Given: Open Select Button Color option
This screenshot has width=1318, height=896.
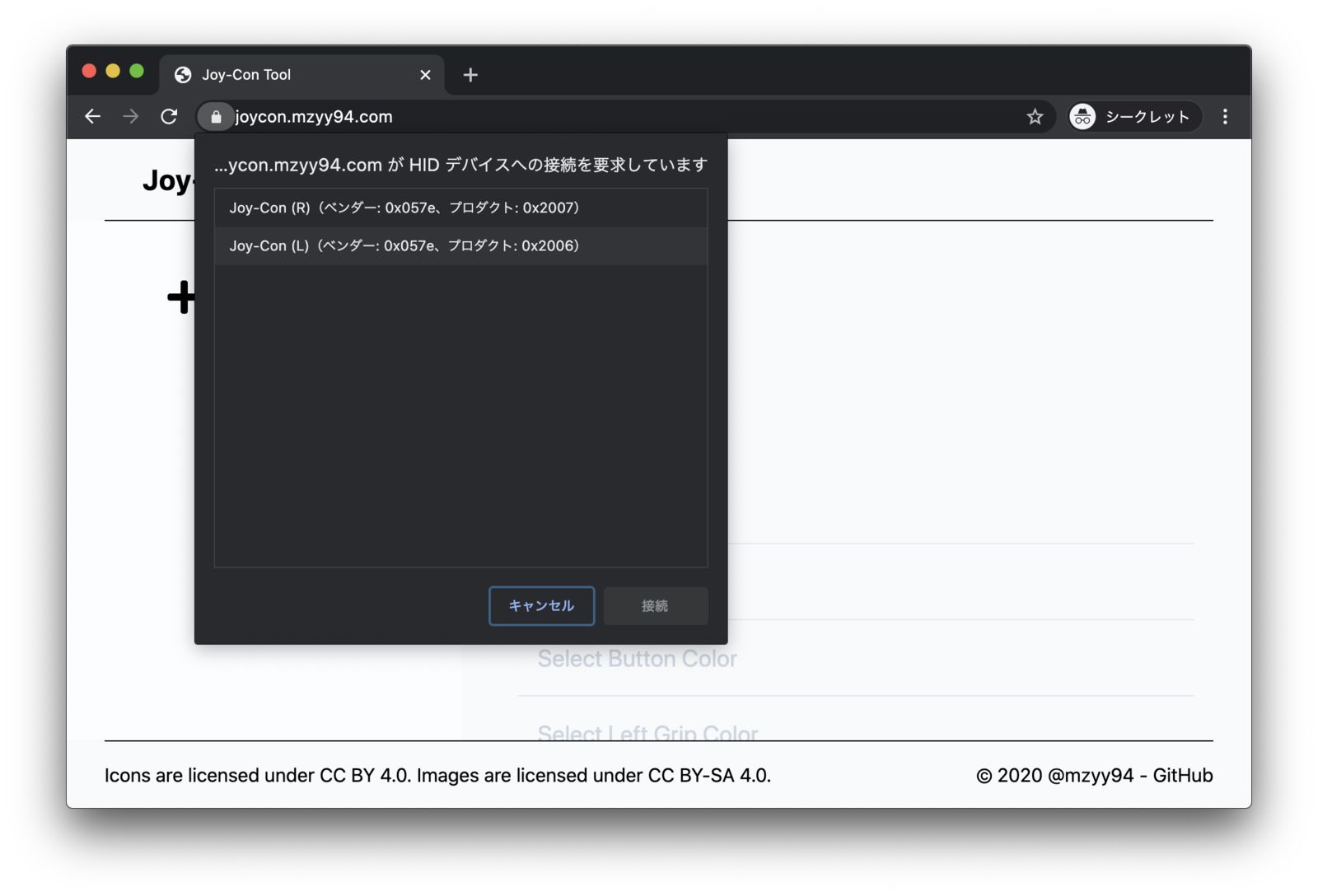Looking at the screenshot, I should [637, 659].
